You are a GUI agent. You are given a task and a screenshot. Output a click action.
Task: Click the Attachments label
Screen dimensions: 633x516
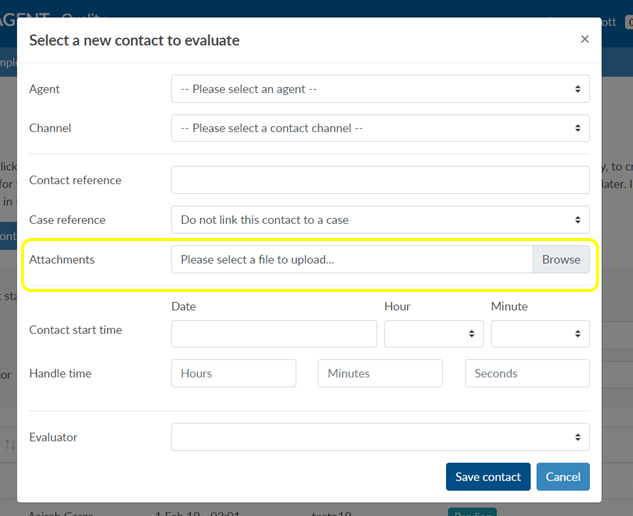pos(62,259)
